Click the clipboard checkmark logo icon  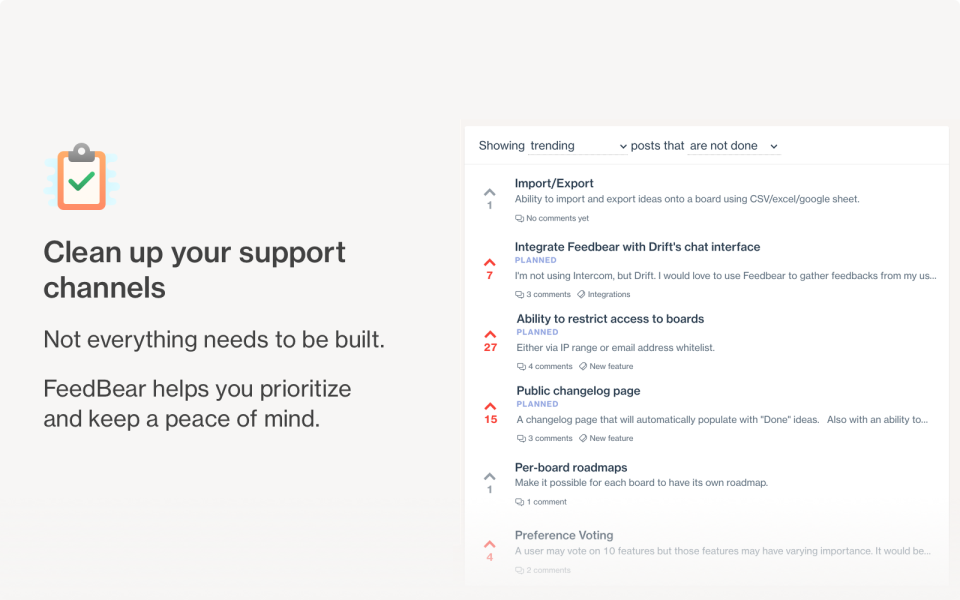tap(82, 178)
